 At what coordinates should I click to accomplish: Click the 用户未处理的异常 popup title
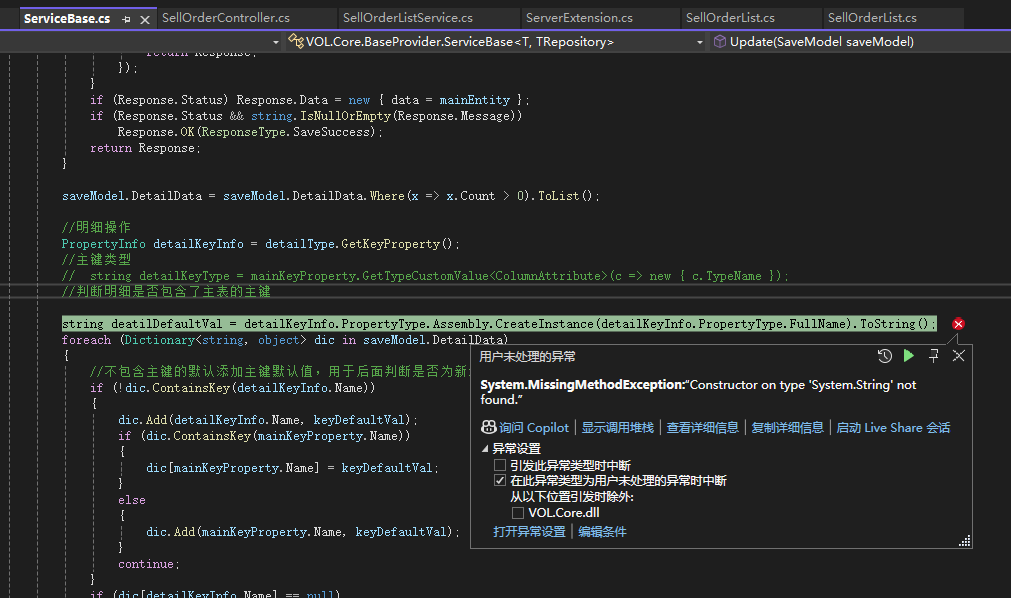527,357
